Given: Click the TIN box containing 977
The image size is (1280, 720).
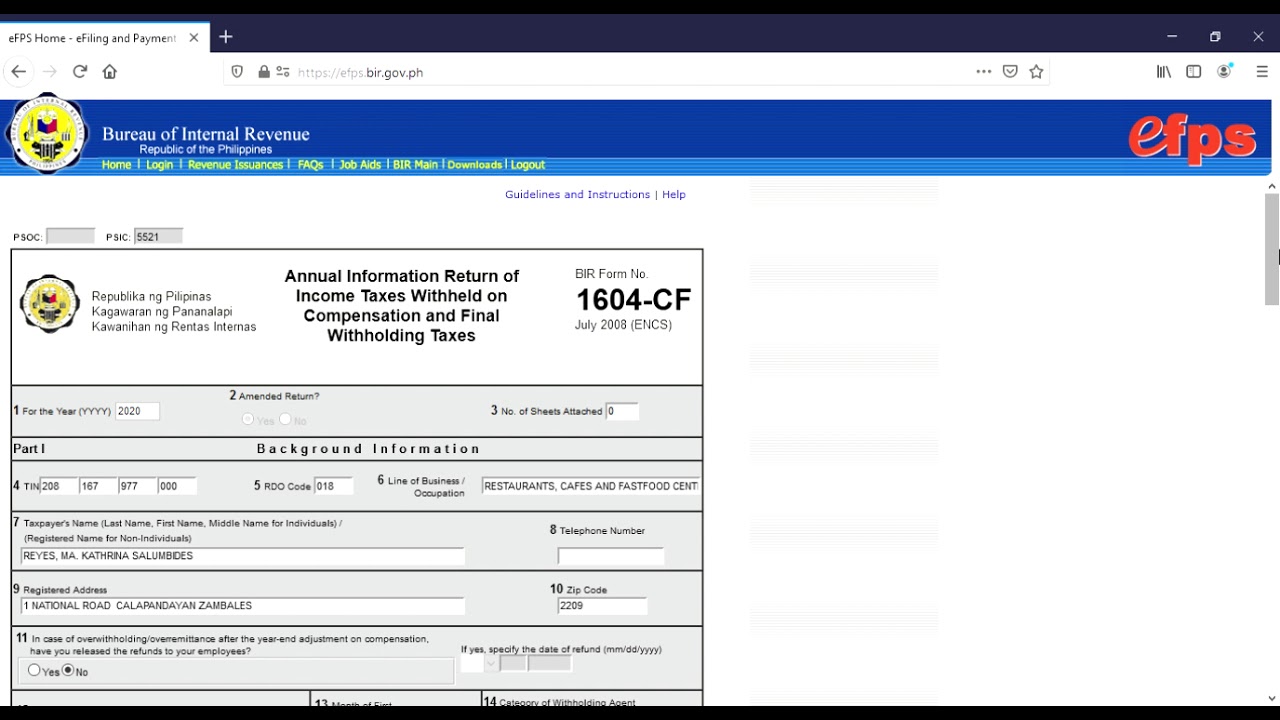Looking at the screenshot, I should tap(137, 486).
